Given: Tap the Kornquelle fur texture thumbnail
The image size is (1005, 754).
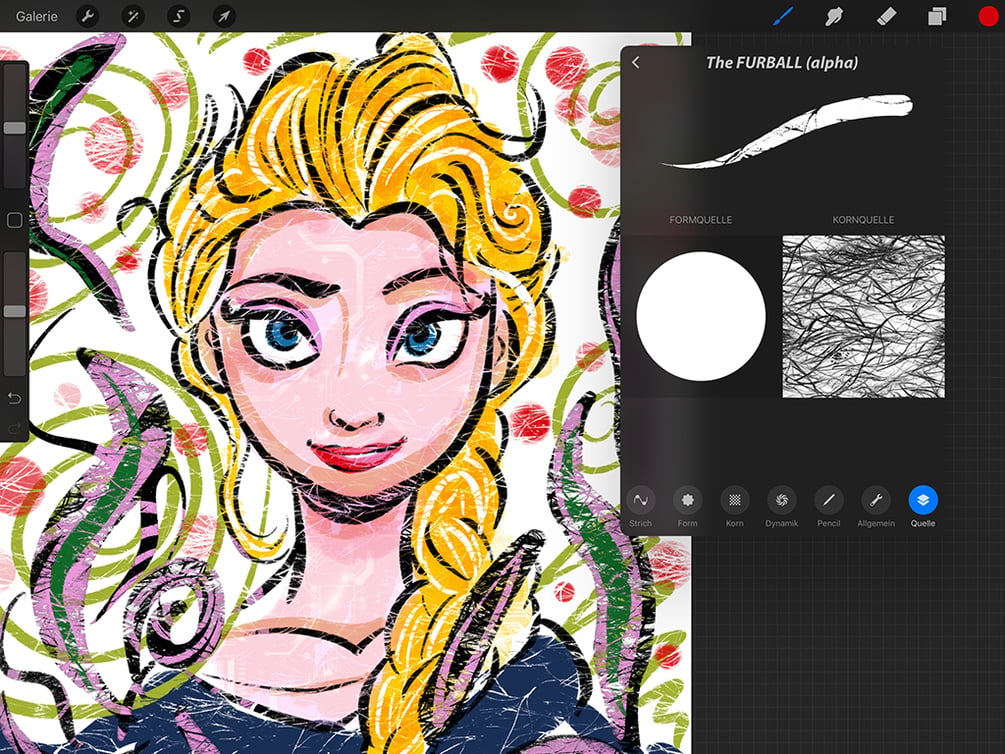Looking at the screenshot, I should [x=863, y=316].
